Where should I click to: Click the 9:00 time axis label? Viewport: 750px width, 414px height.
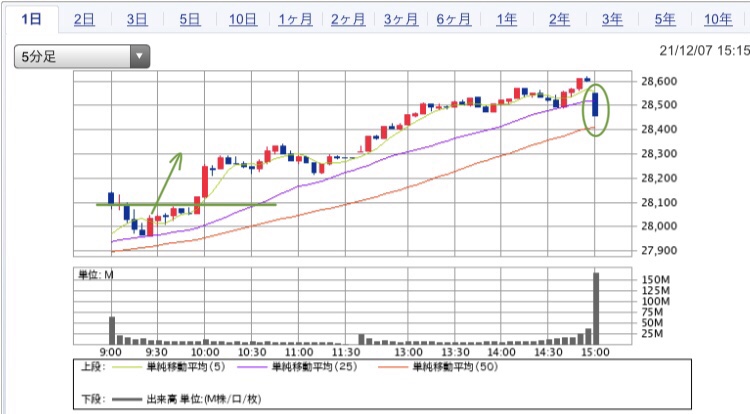(x=110, y=352)
